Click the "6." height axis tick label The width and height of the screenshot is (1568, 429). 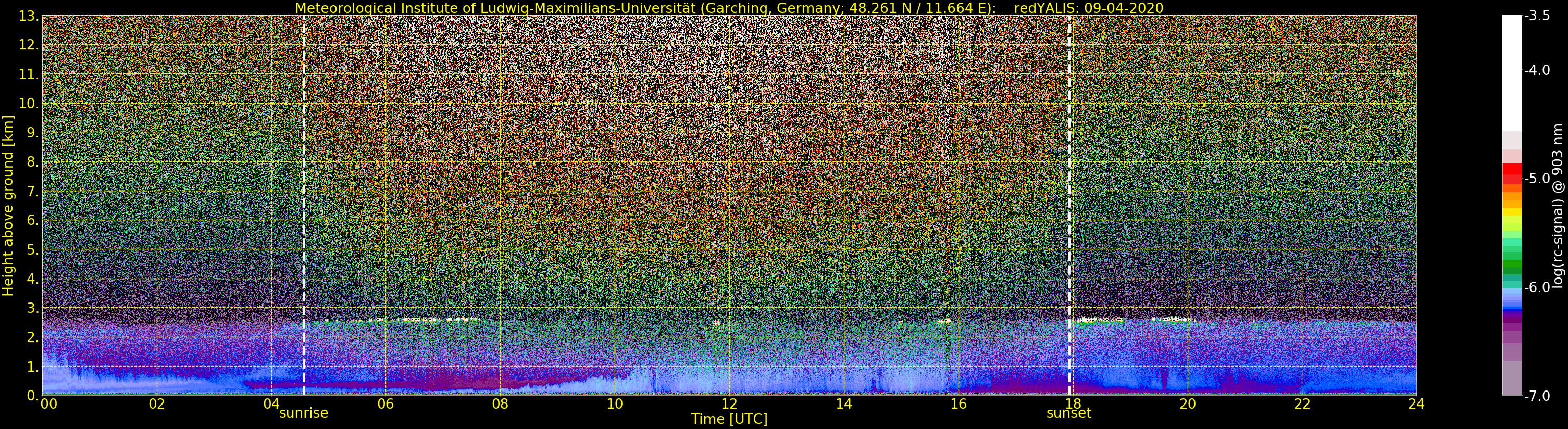[33, 220]
